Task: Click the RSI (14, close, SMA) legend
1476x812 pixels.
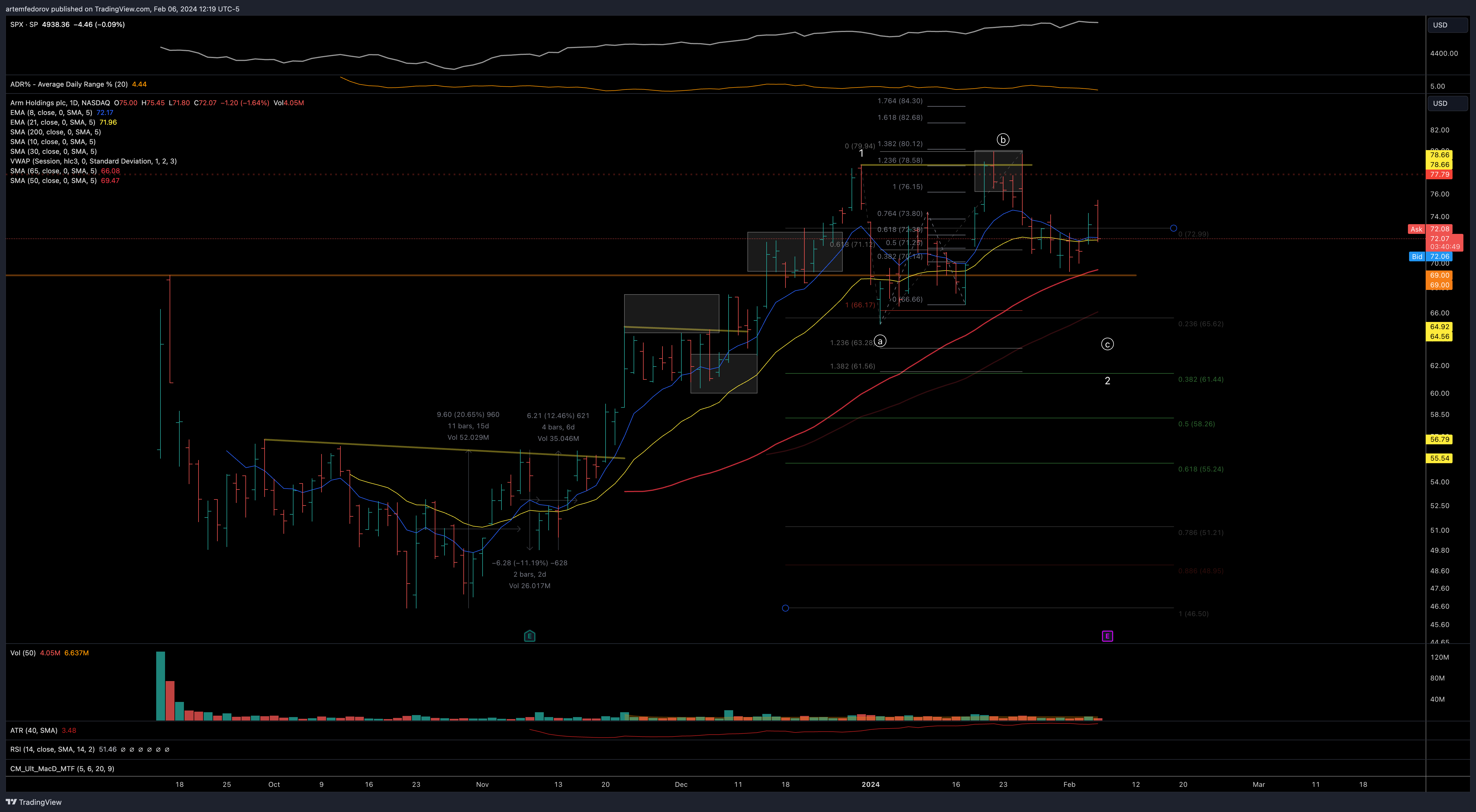Action: tap(89, 749)
